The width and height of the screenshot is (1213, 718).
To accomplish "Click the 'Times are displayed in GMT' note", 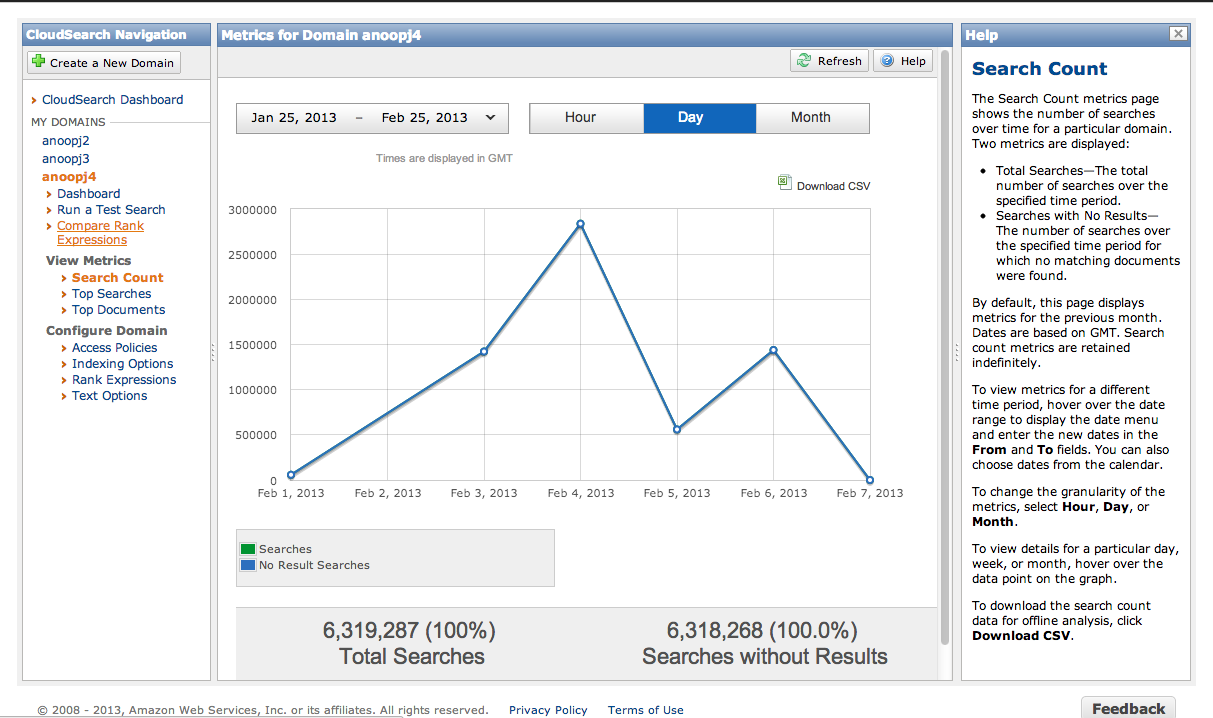I will coord(444,159).
